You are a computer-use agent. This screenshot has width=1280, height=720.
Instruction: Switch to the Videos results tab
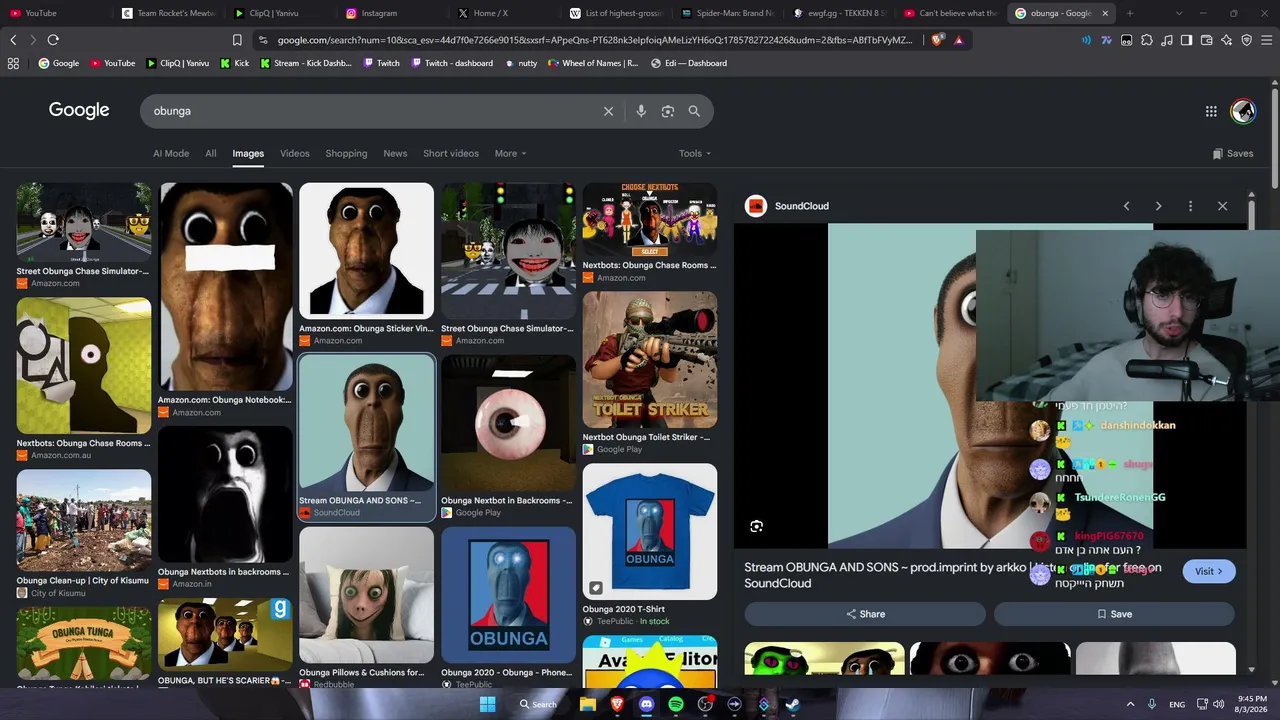[295, 153]
